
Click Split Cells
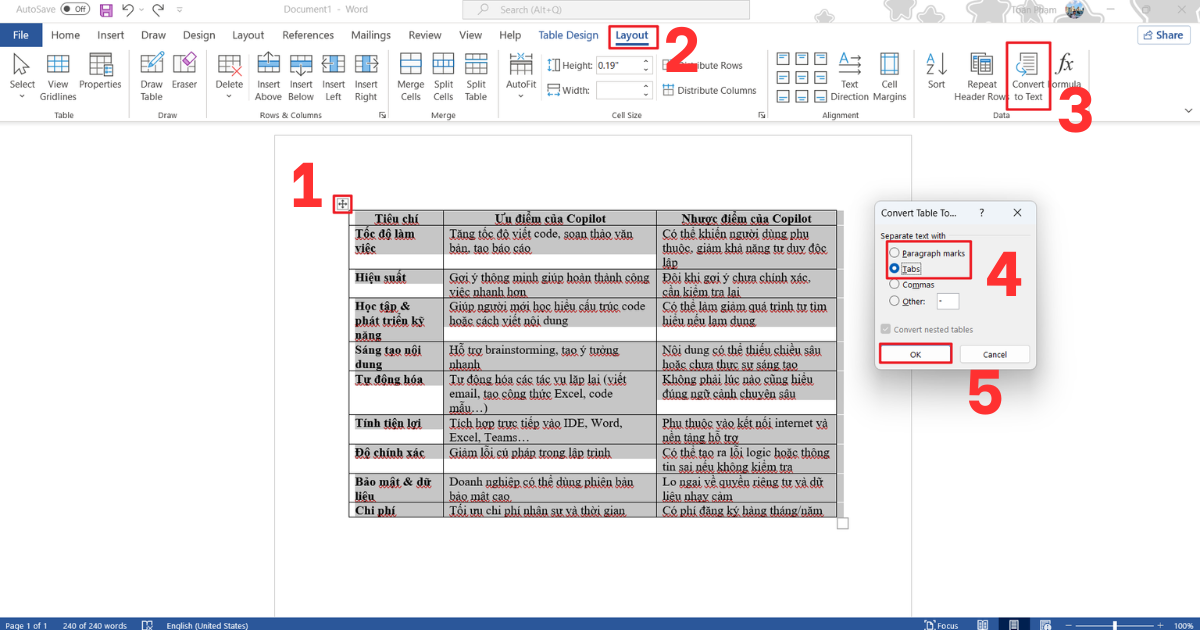point(444,75)
